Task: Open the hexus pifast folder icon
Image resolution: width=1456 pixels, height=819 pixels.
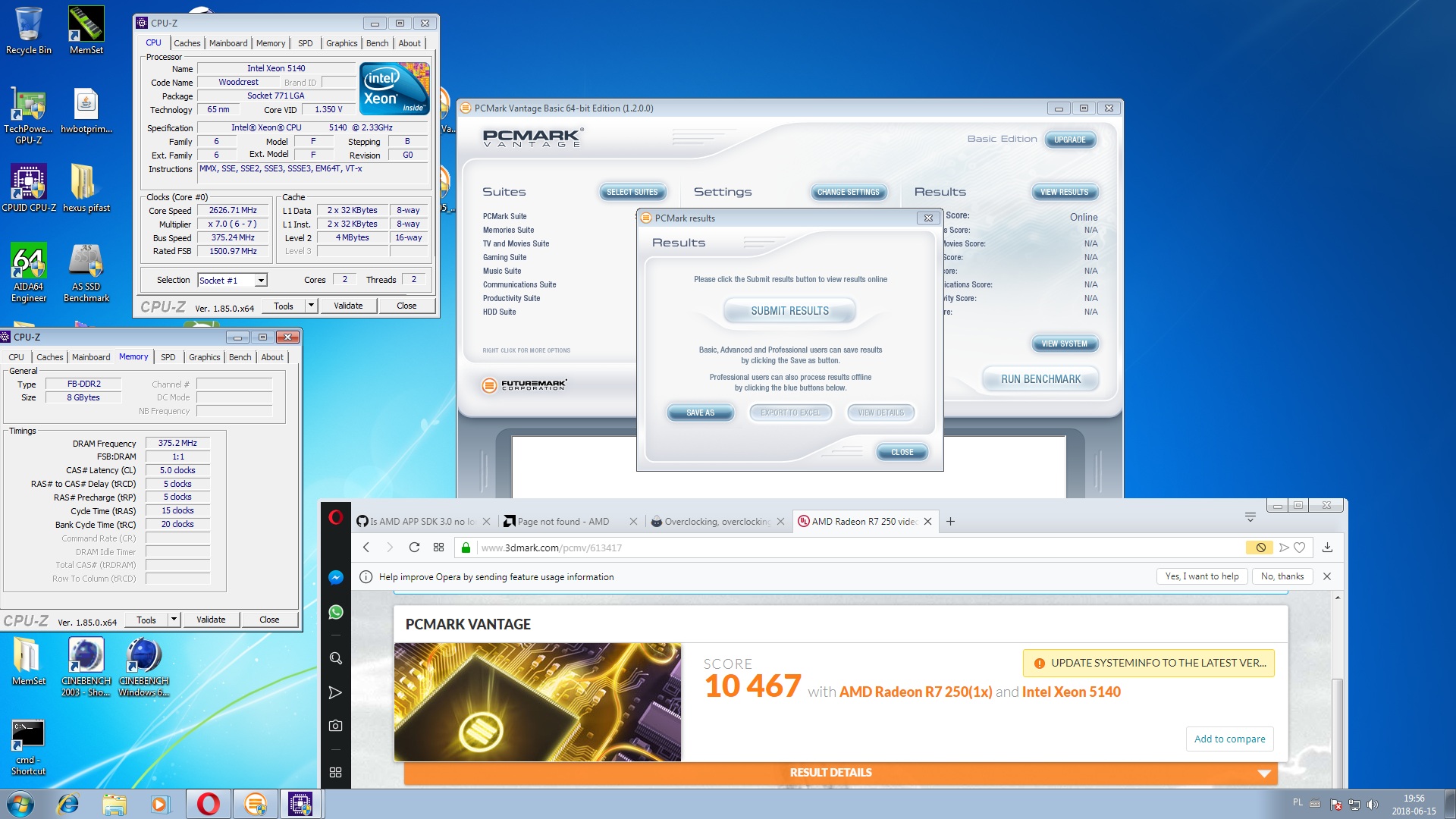Action: click(86, 188)
